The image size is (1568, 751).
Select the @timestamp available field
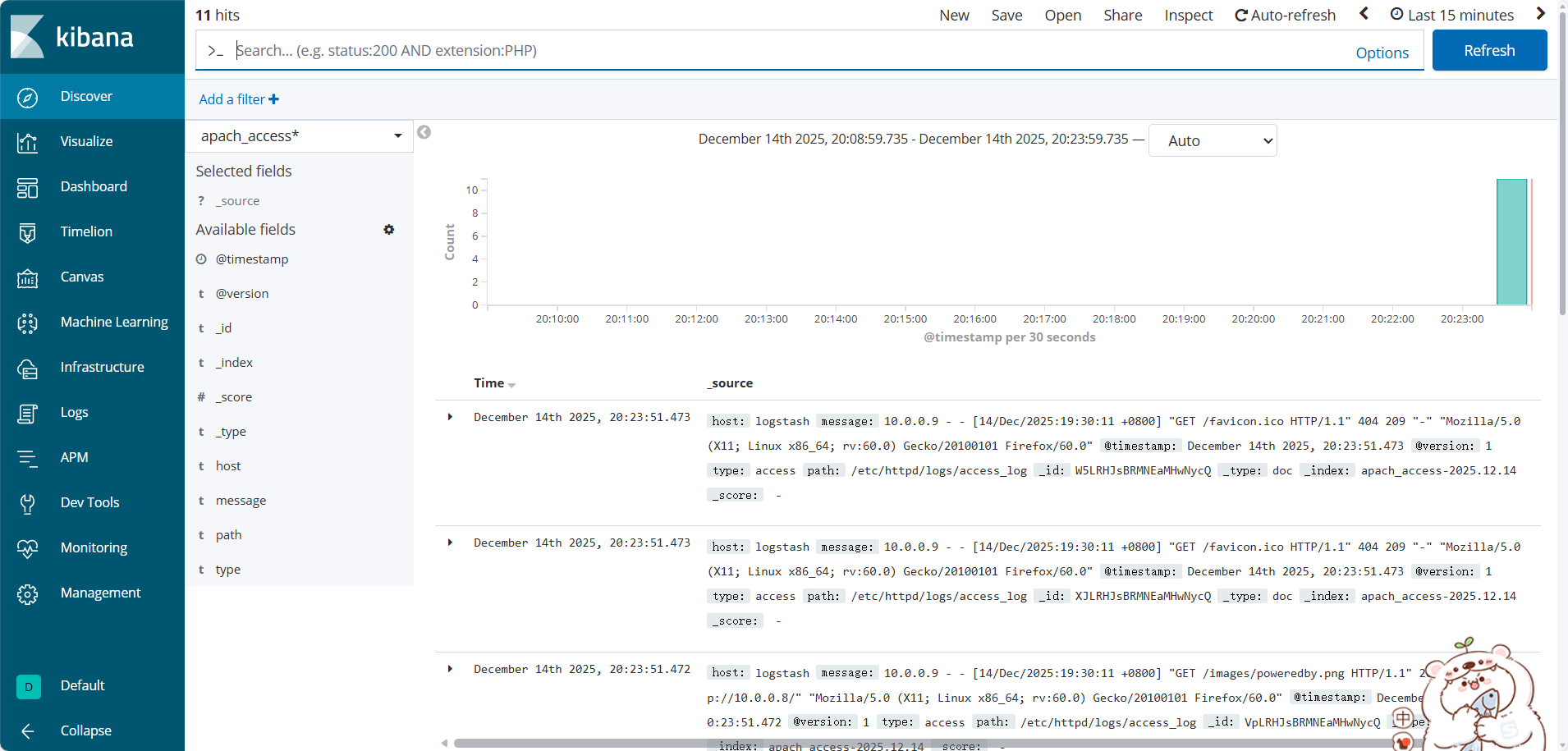(252, 259)
